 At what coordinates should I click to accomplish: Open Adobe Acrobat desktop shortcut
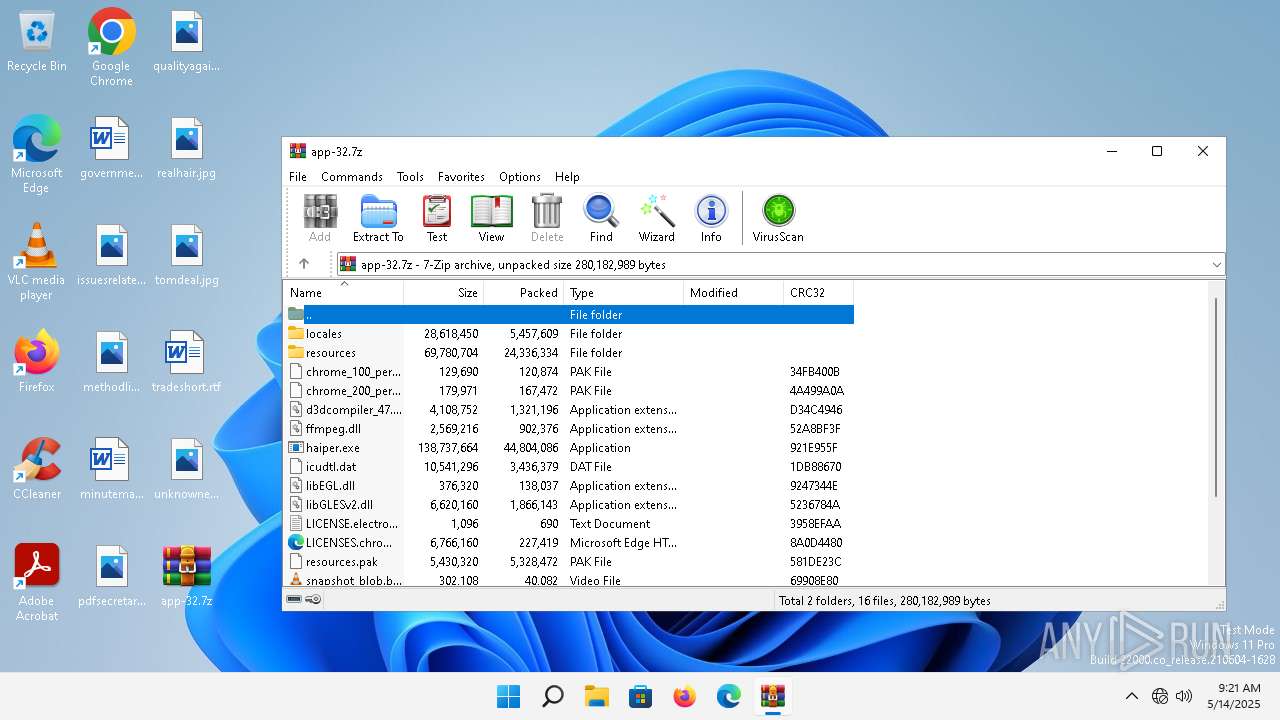point(37,583)
